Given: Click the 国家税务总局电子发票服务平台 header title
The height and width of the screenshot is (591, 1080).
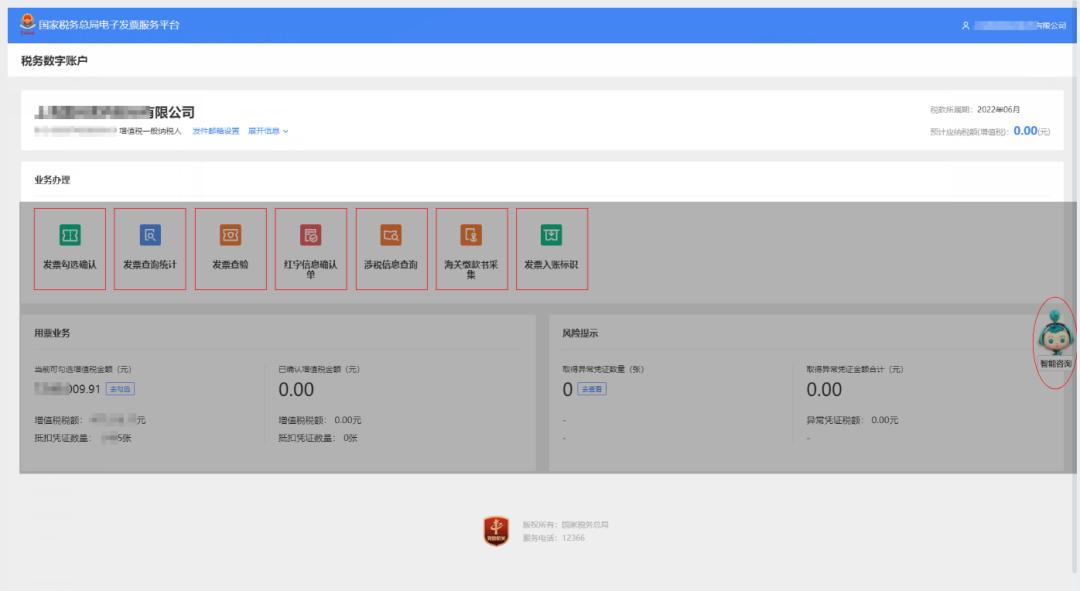Looking at the screenshot, I should [109, 24].
